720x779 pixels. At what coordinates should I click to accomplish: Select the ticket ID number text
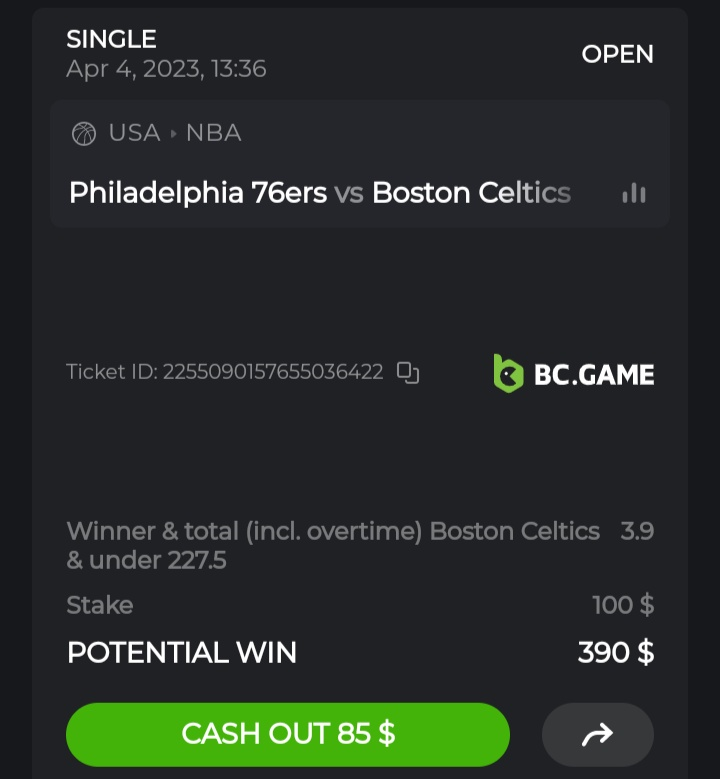click(272, 372)
